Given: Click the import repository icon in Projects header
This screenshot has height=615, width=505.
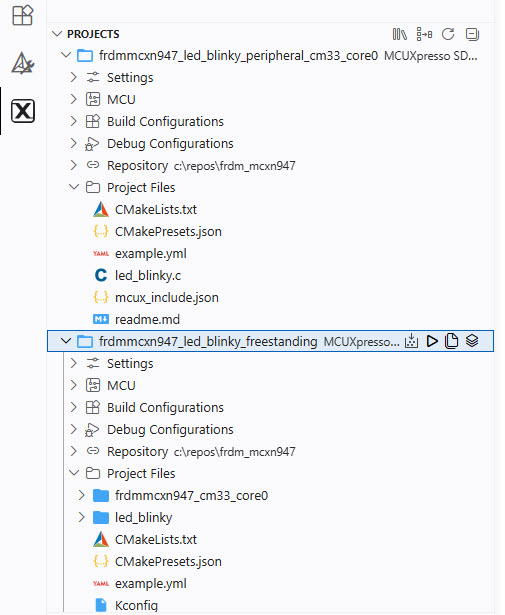Looking at the screenshot, I should [400, 34].
